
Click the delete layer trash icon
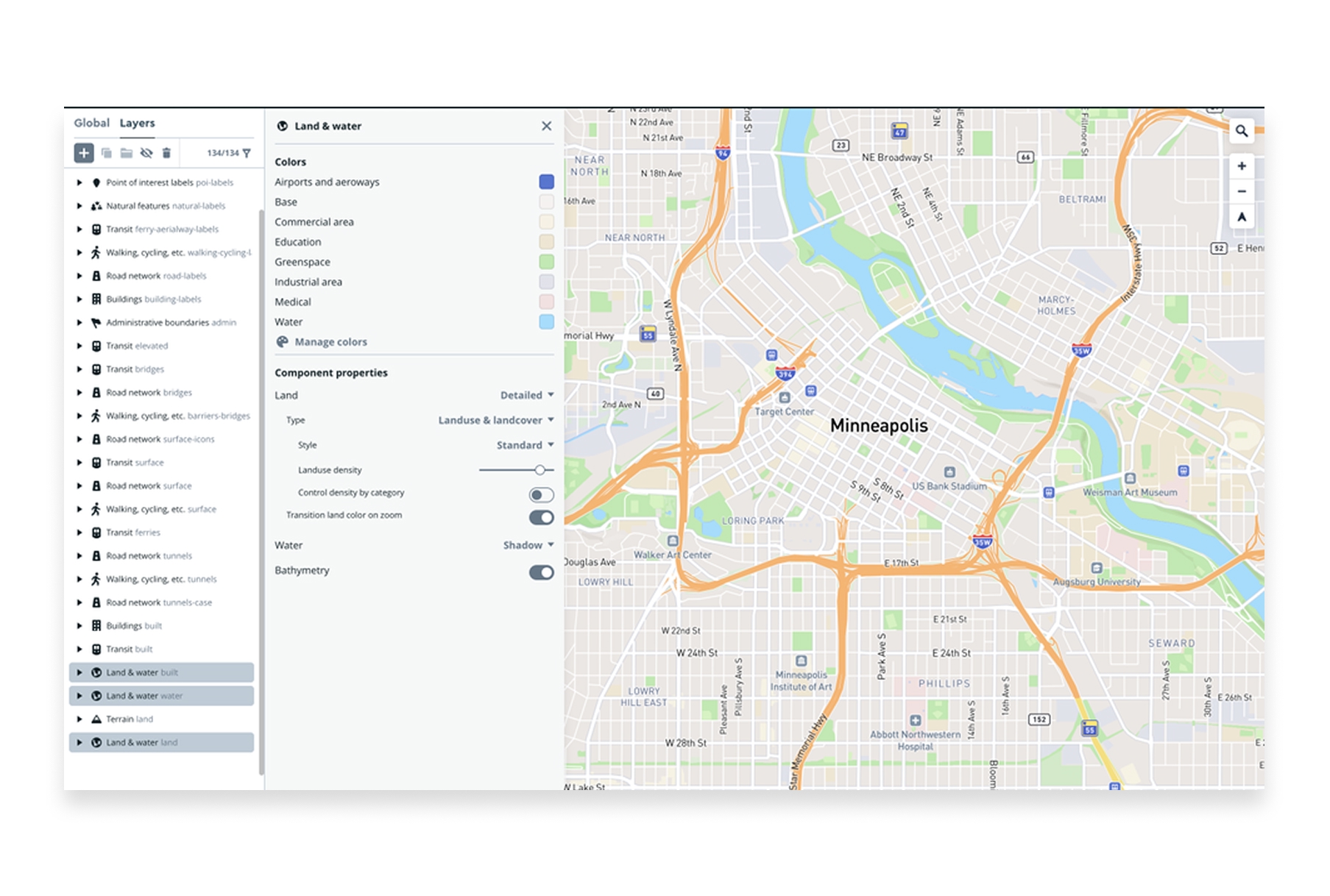[x=167, y=153]
